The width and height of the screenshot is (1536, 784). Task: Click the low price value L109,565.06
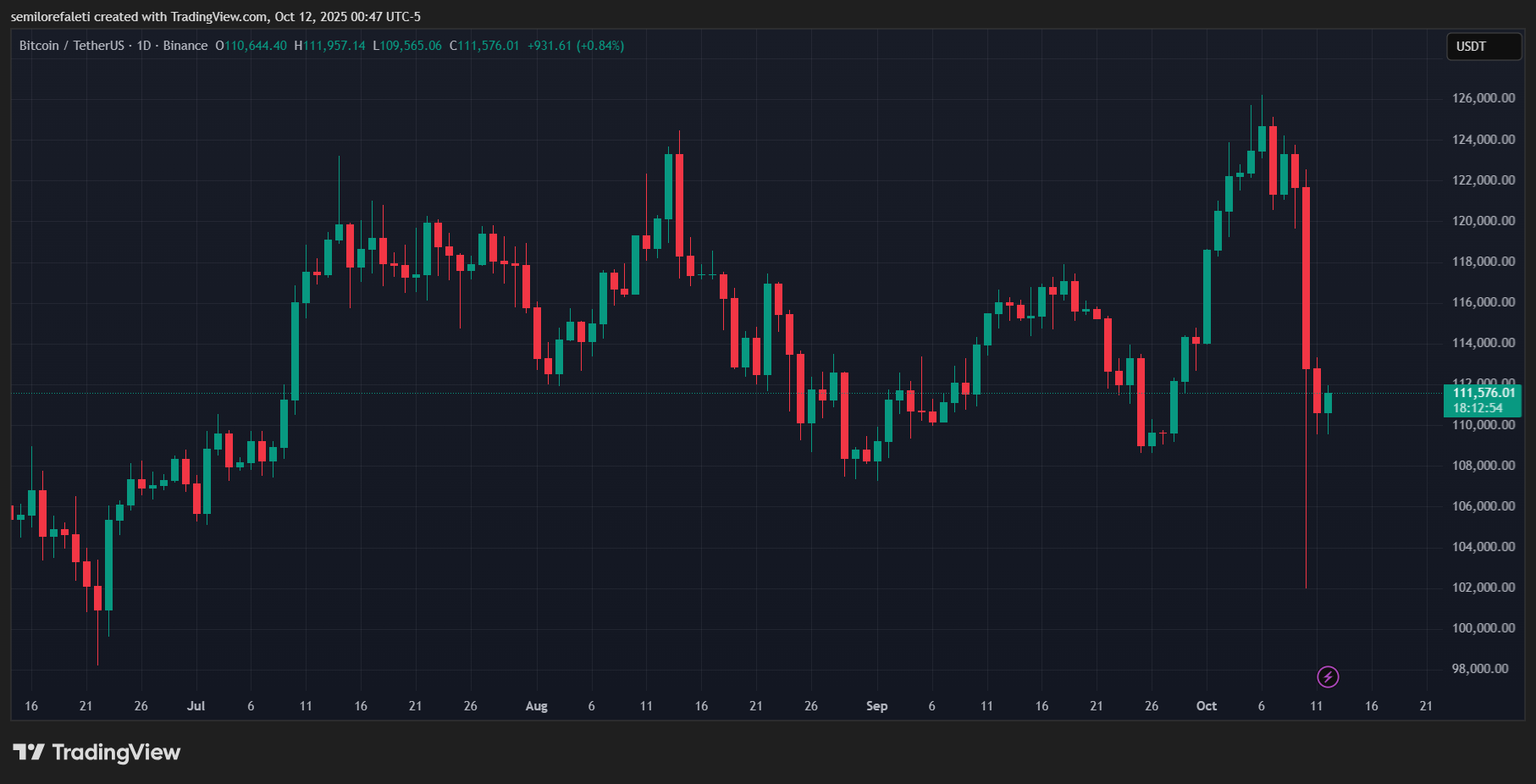[407, 46]
